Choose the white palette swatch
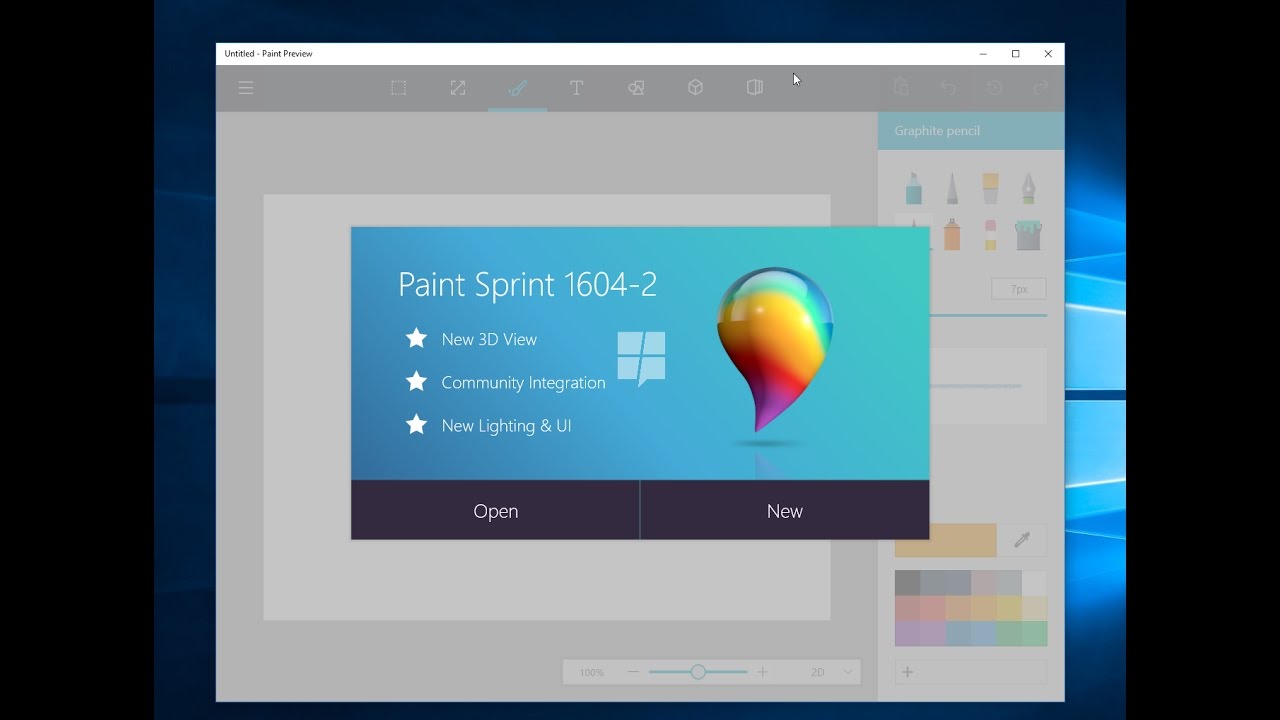This screenshot has width=1280, height=720. tap(1034, 583)
